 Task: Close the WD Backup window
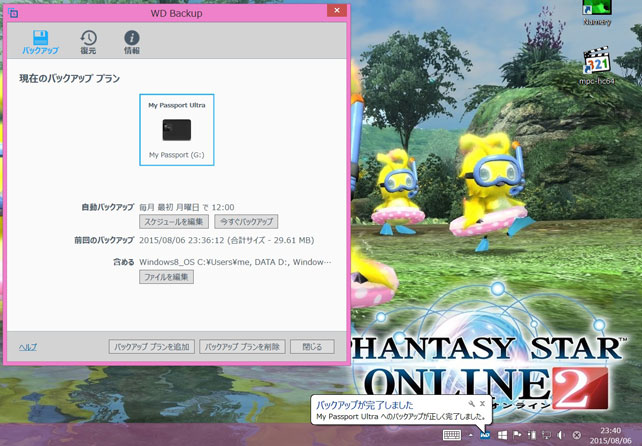pyautogui.click(x=337, y=10)
